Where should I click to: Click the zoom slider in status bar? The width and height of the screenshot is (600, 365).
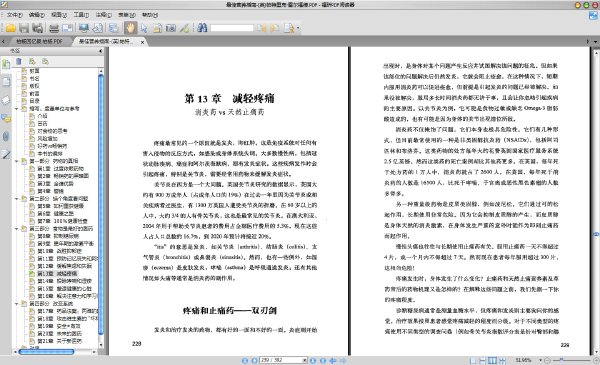click(570, 360)
